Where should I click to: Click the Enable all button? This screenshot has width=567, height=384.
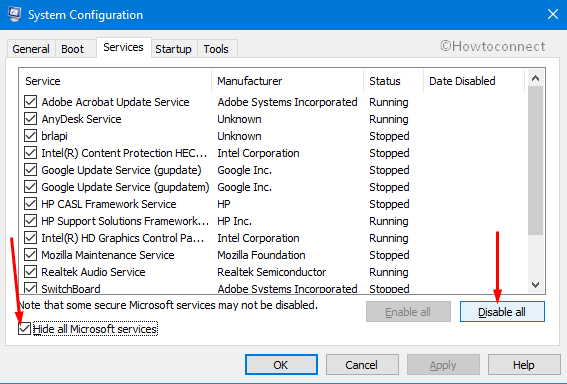408,311
